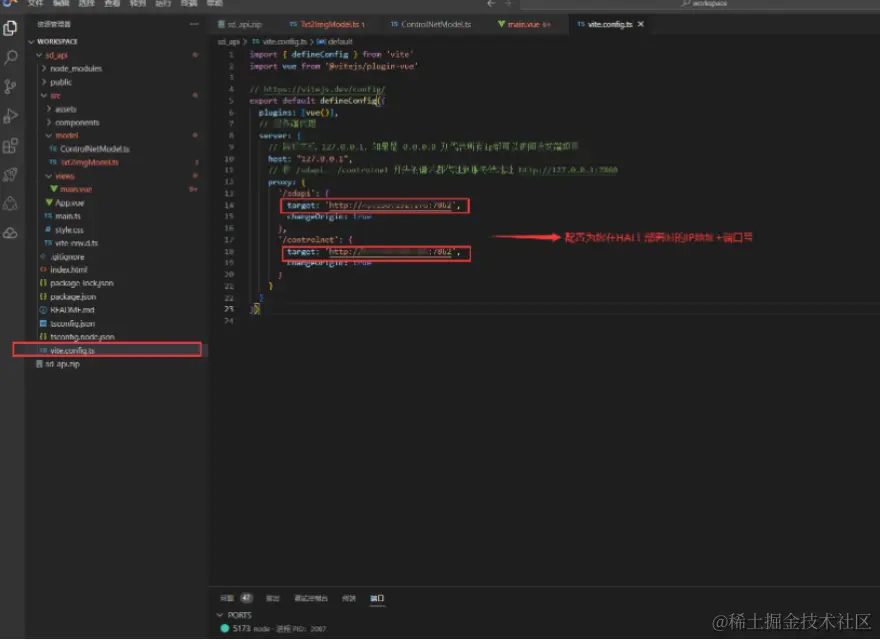This screenshot has width=880, height=640.
Task: Open README.md in the file tree
Action: pyautogui.click(x=72, y=310)
